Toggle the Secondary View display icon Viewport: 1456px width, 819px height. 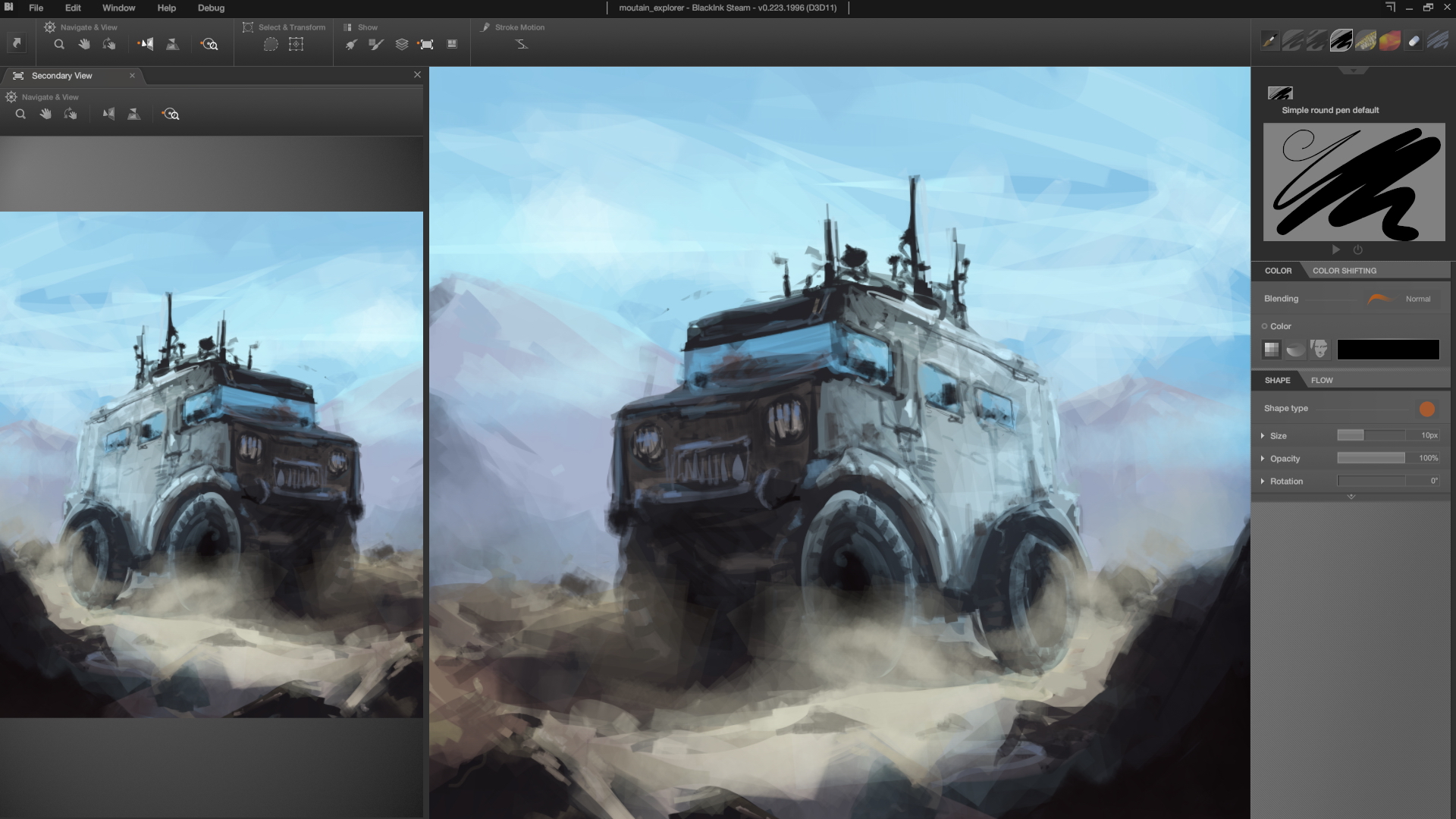(x=426, y=45)
